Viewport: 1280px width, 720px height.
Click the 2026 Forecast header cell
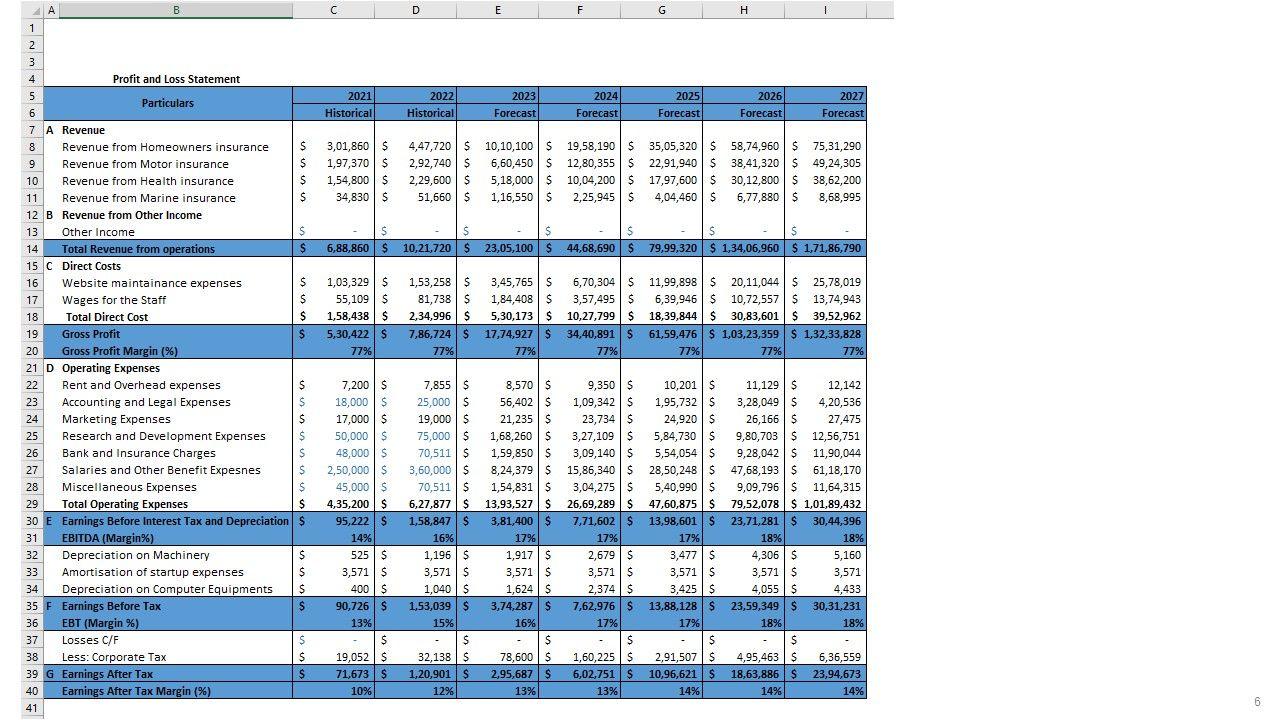click(744, 113)
